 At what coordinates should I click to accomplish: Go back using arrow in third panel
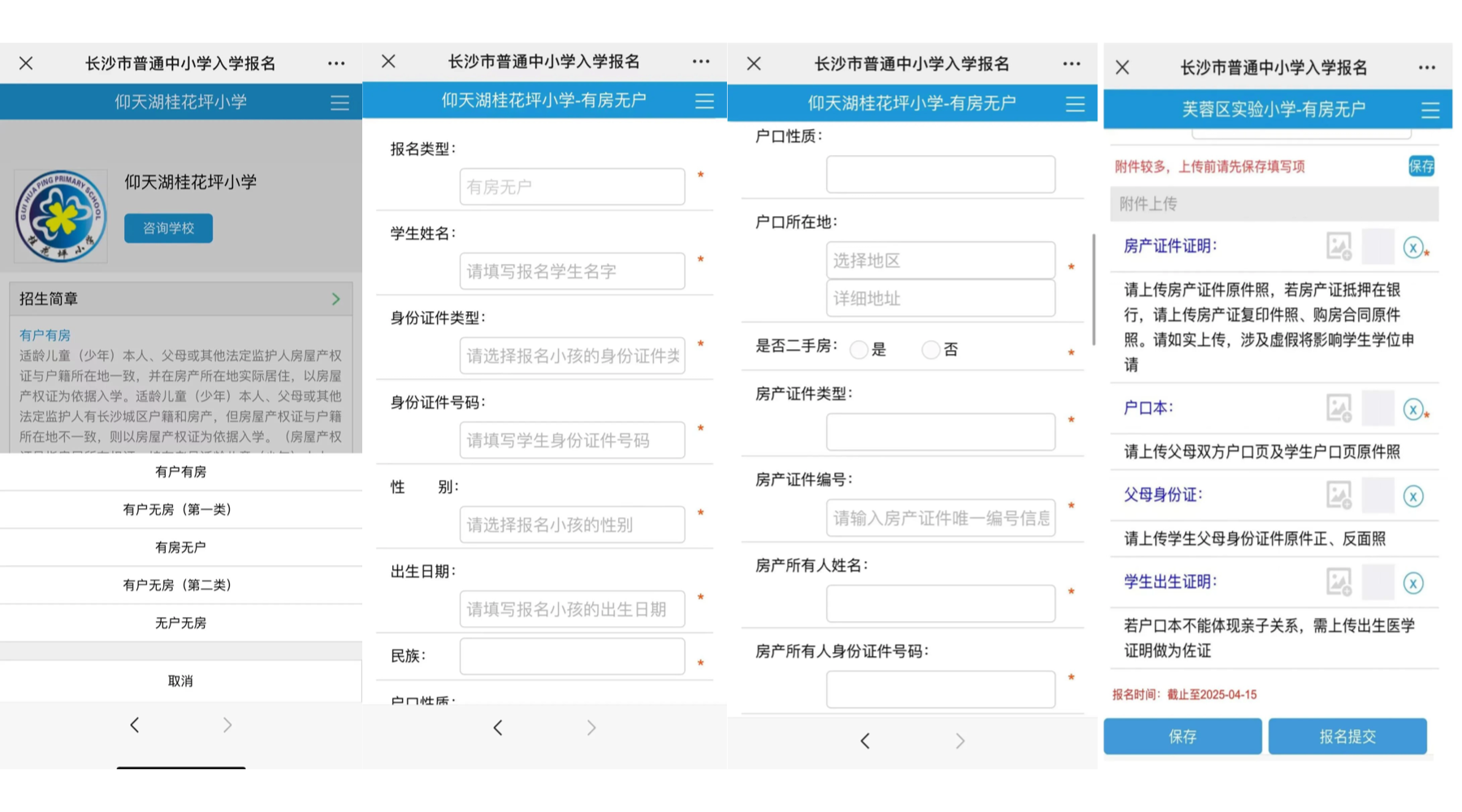(865, 741)
